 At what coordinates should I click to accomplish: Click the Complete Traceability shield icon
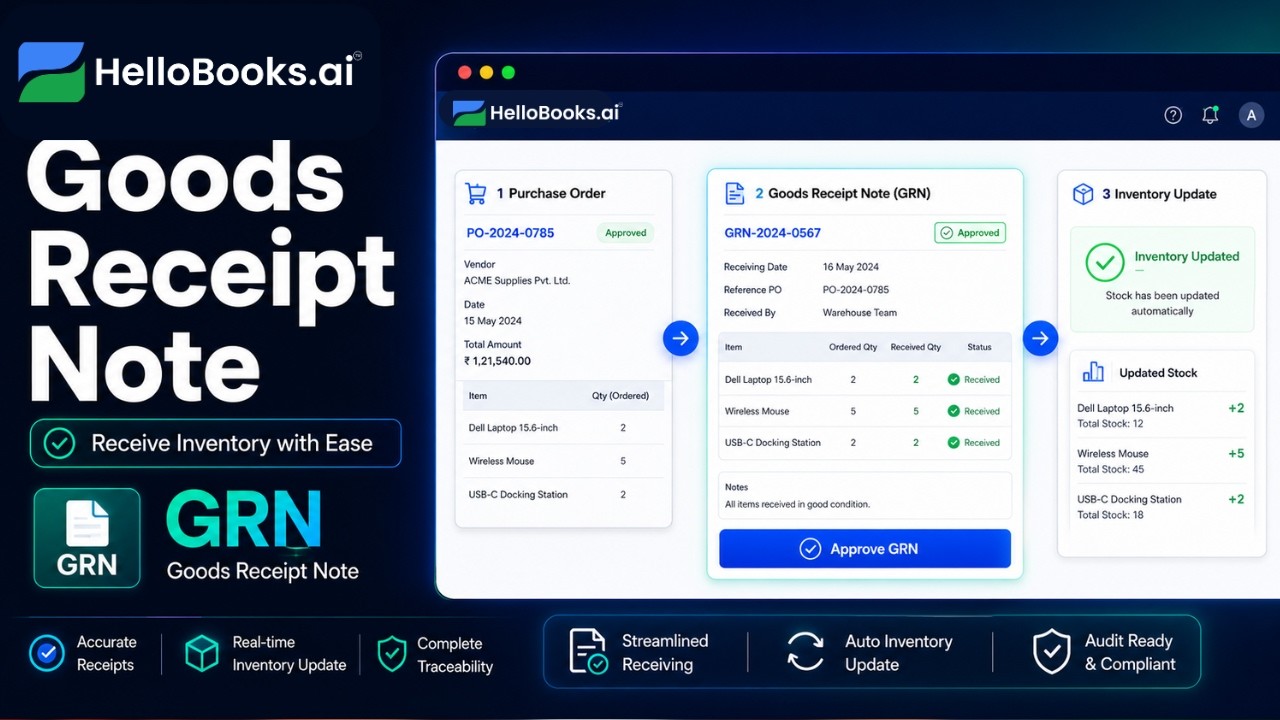392,654
